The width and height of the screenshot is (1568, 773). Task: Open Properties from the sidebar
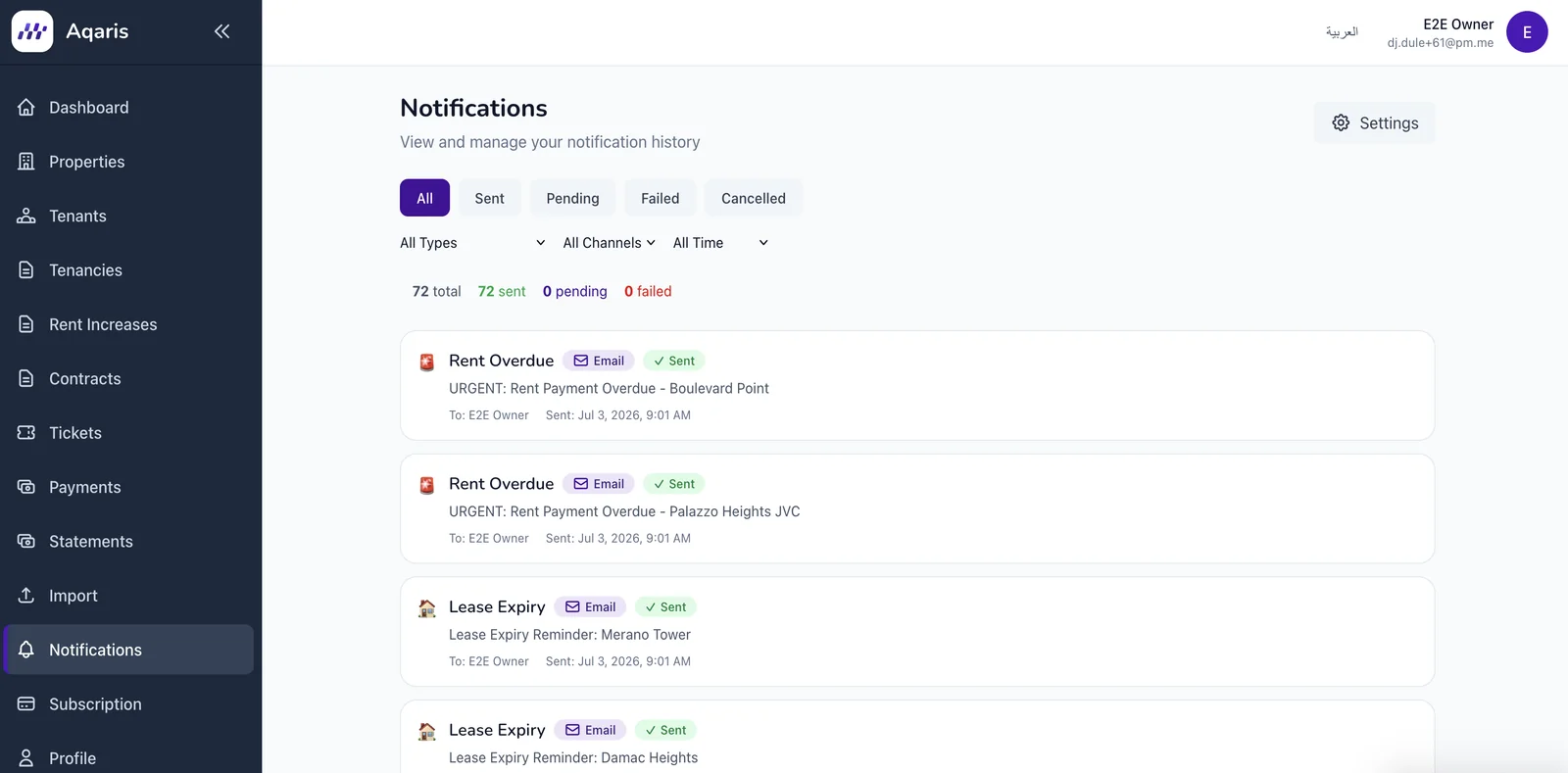[x=128, y=162]
